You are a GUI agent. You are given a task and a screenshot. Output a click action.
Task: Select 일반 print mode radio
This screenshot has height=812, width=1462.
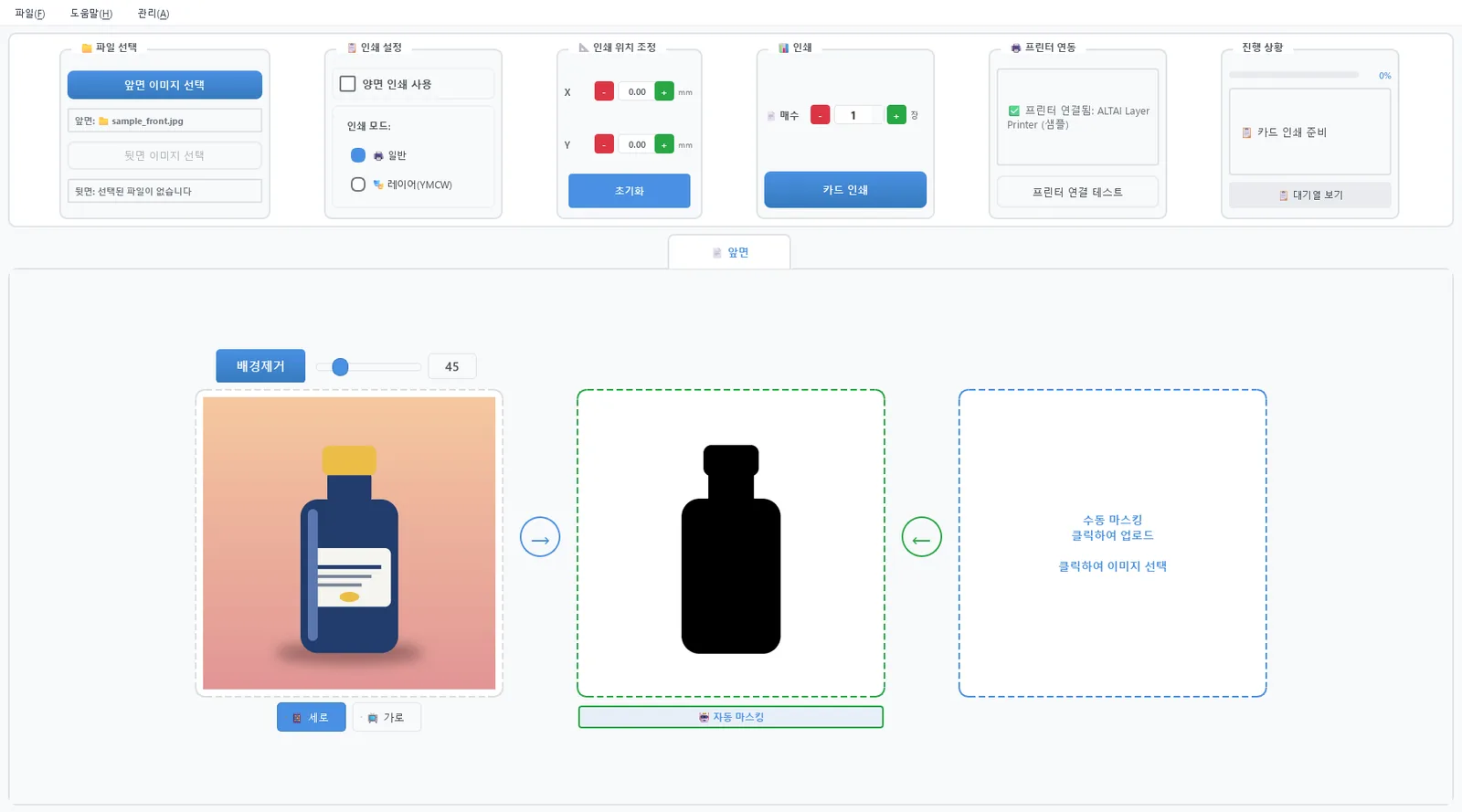[358, 155]
